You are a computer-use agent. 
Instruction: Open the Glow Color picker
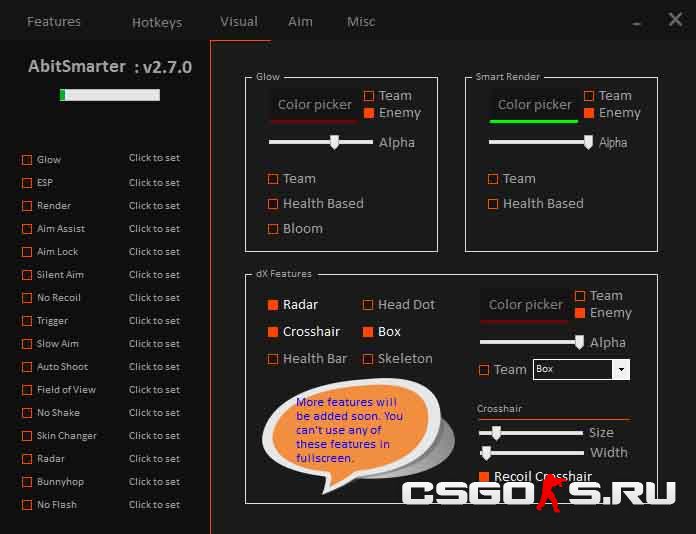[x=314, y=105]
